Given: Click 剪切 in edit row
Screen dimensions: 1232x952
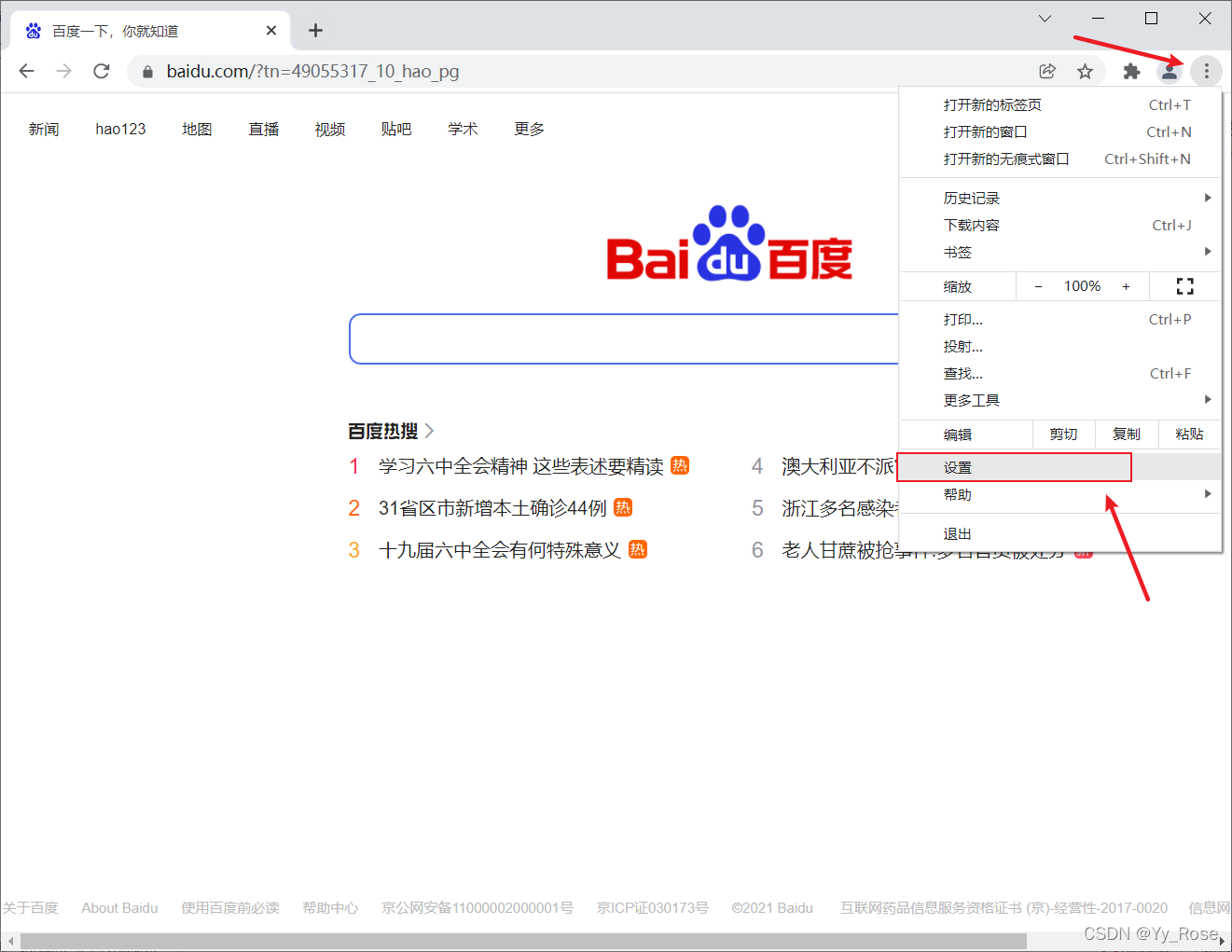Looking at the screenshot, I should (1063, 435).
